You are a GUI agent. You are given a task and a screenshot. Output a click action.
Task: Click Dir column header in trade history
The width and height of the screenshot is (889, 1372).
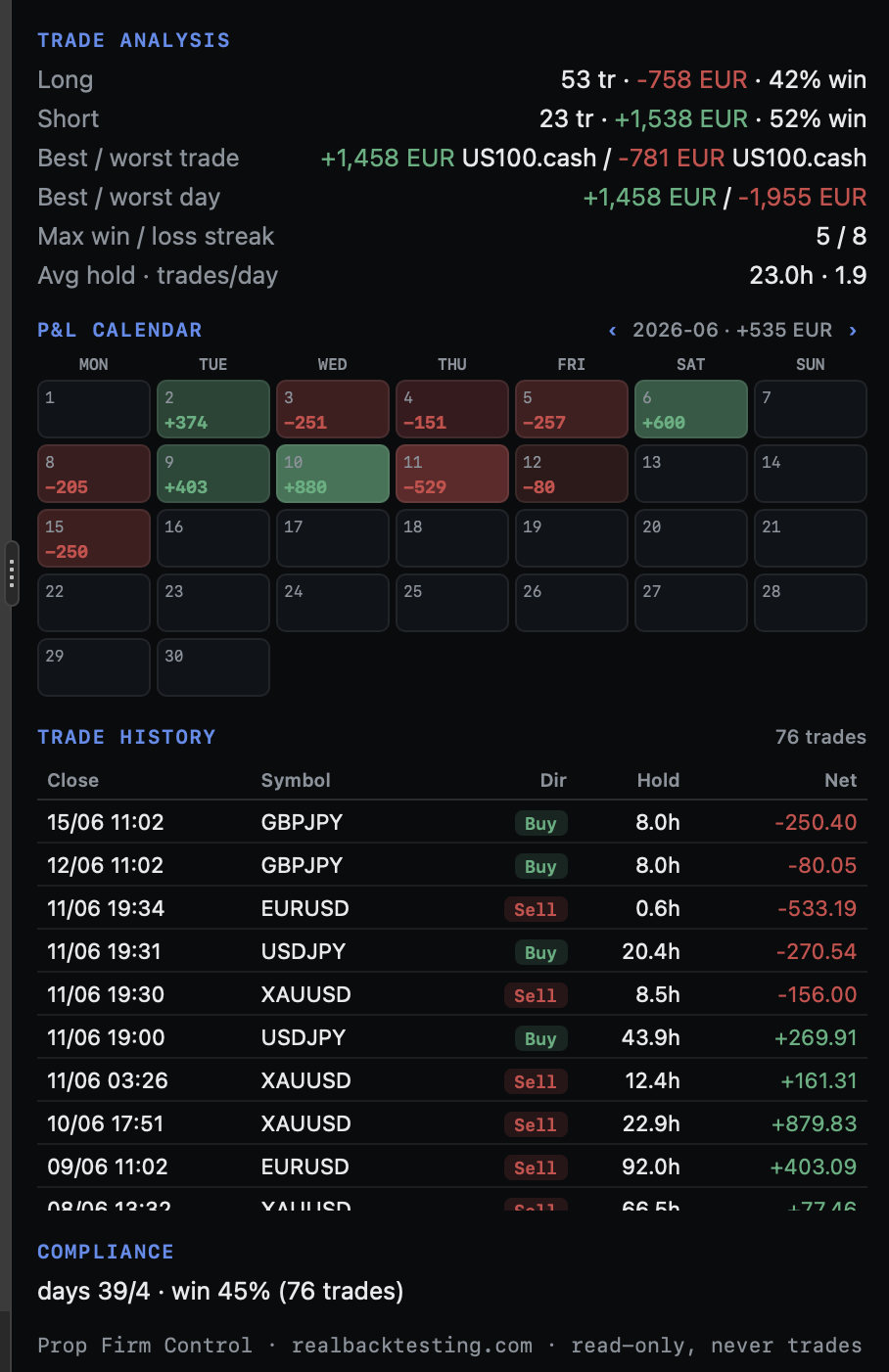(553, 780)
